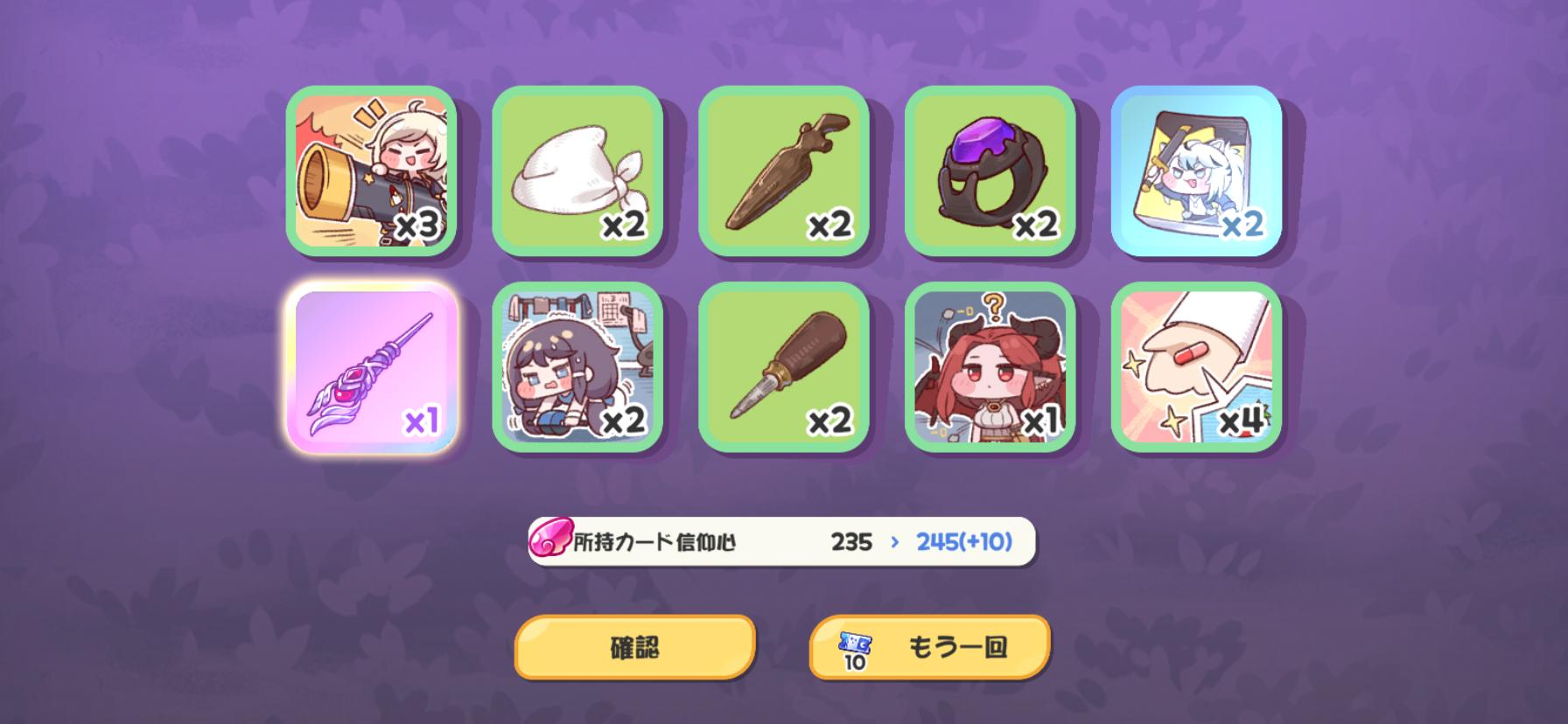Click the arrow between 235 and 245
Image resolution: width=1568 pixels, height=724 pixels.
click(x=894, y=542)
